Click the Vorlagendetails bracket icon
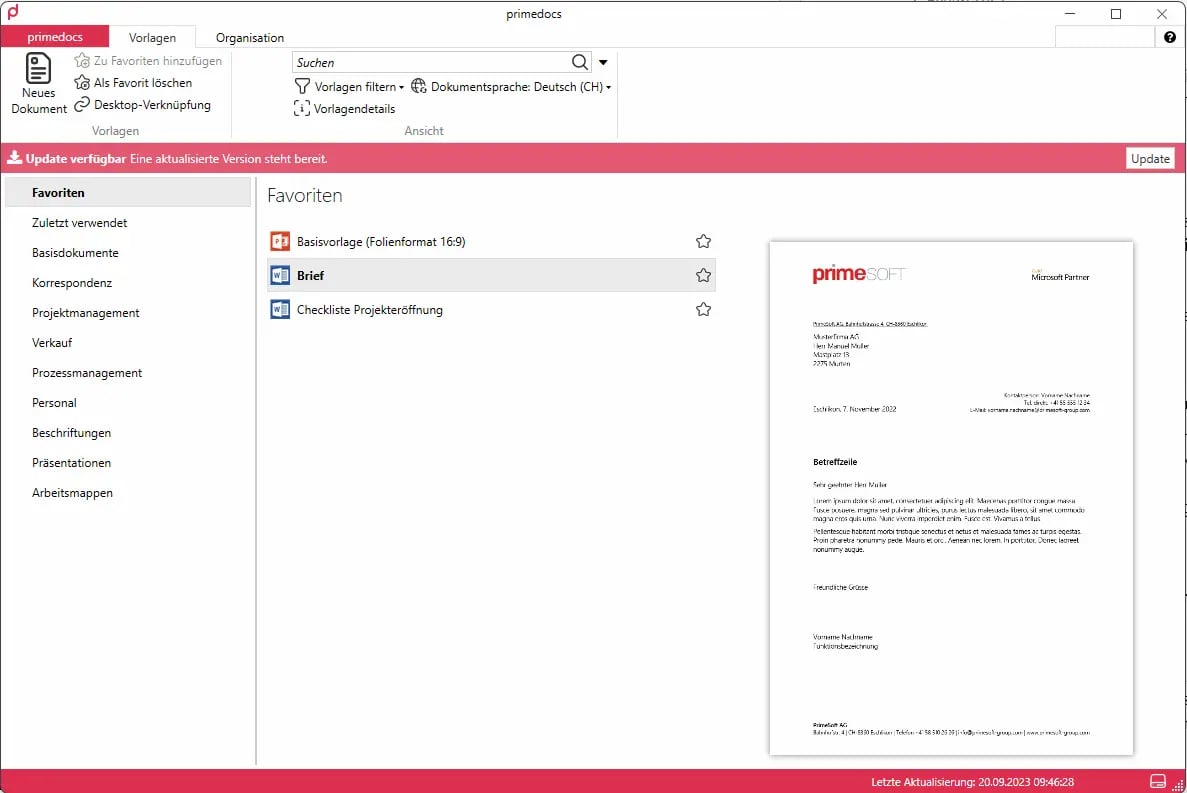Viewport: 1187px width, 793px height. (301, 108)
